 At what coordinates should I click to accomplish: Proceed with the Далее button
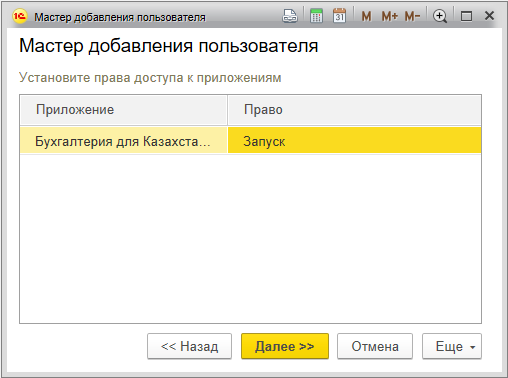pyautogui.click(x=285, y=346)
